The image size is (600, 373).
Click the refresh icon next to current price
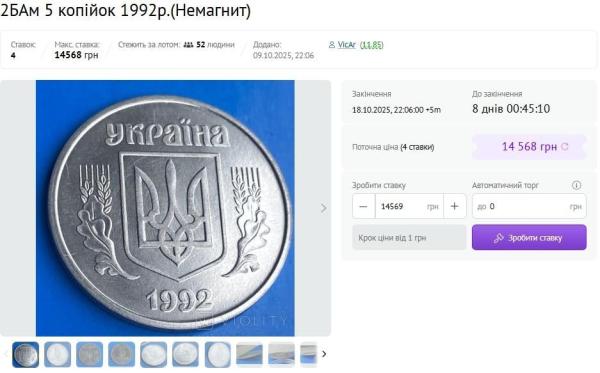point(565,147)
